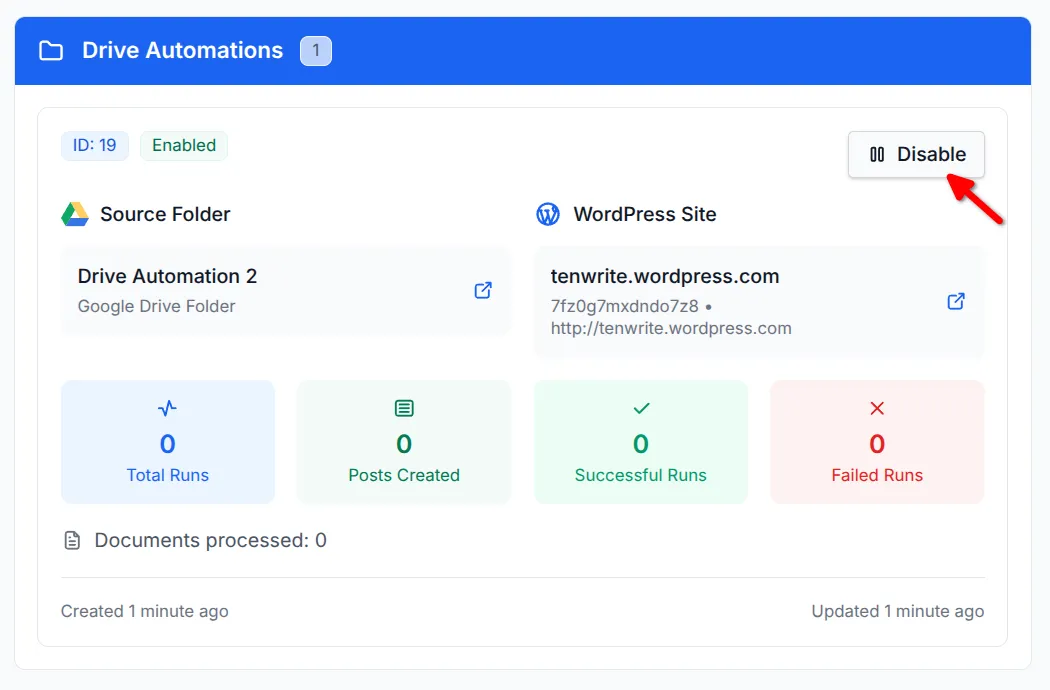Select the Google Drive icon beside Source Folder

(x=73, y=213)
